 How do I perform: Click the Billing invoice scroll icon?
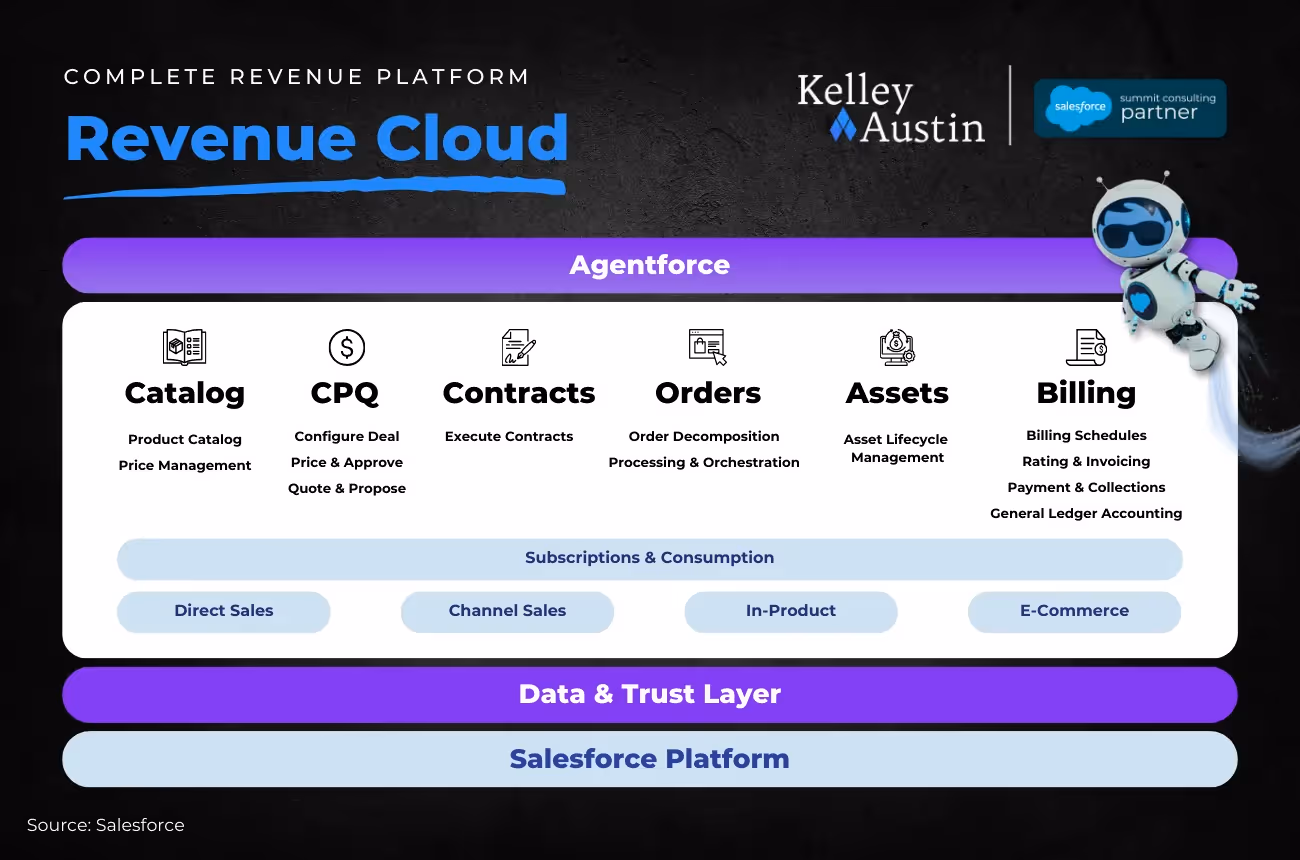click(x=1086, y=347)
